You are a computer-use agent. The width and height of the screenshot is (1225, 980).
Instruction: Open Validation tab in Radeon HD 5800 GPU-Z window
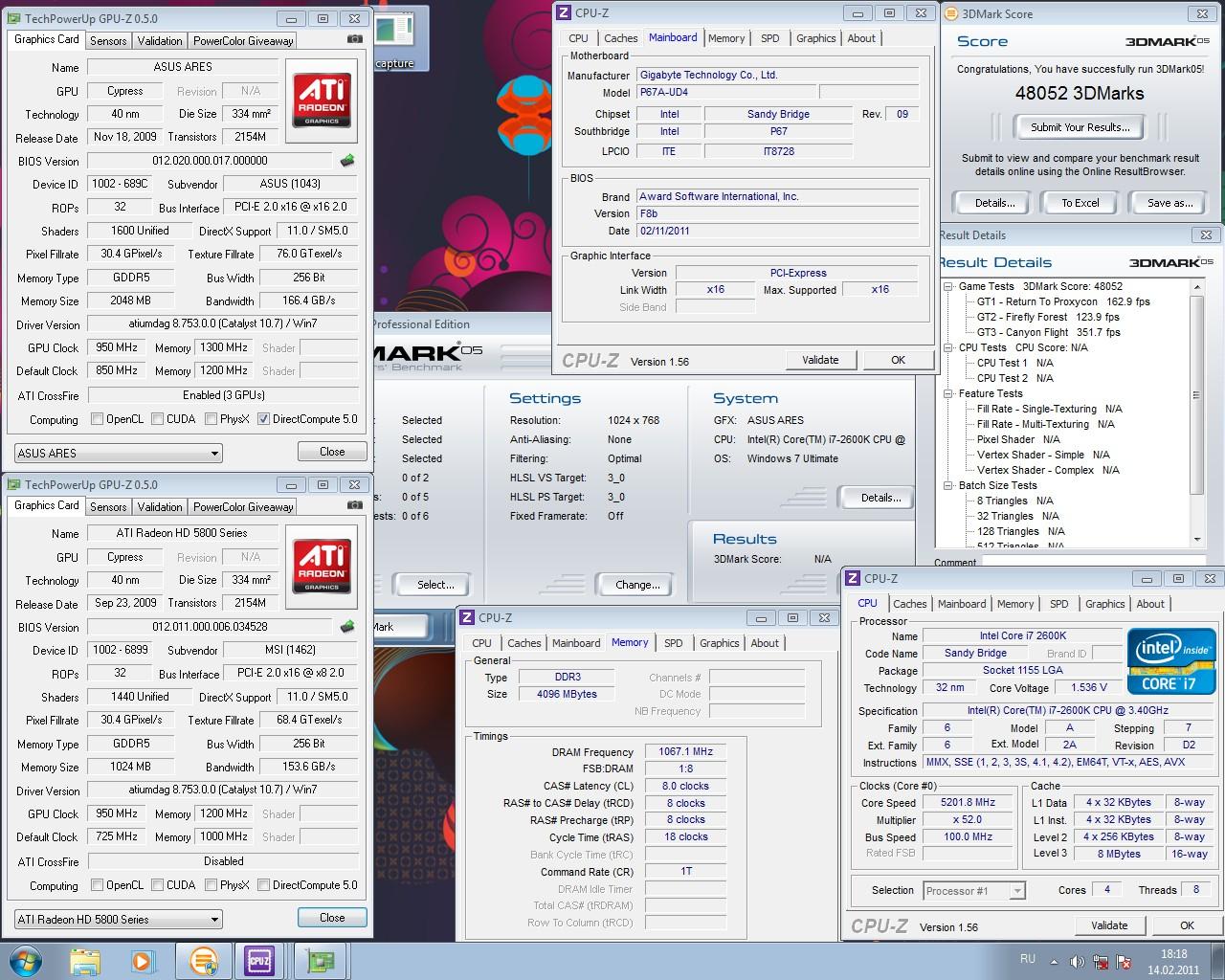point(160,506)
